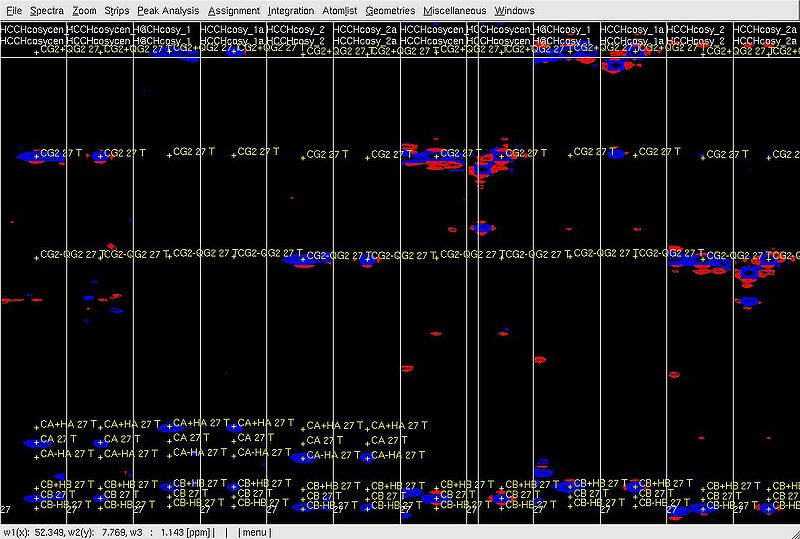
Task: Open the Windows menu
Action: (514, 10)
